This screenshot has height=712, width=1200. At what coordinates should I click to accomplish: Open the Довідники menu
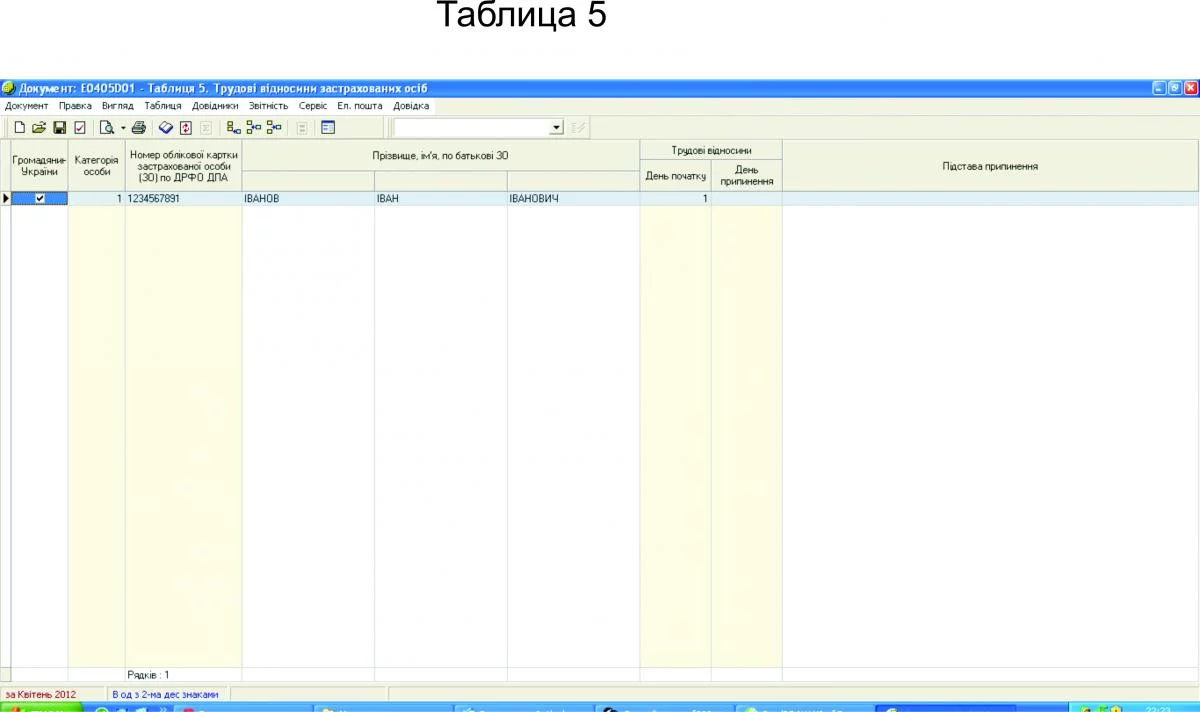[216, 106]
